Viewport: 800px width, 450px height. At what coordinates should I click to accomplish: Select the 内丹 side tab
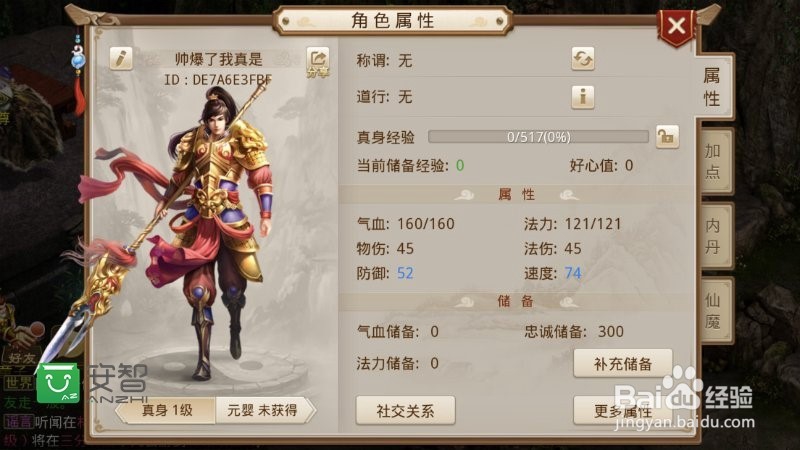coord(712,235)
